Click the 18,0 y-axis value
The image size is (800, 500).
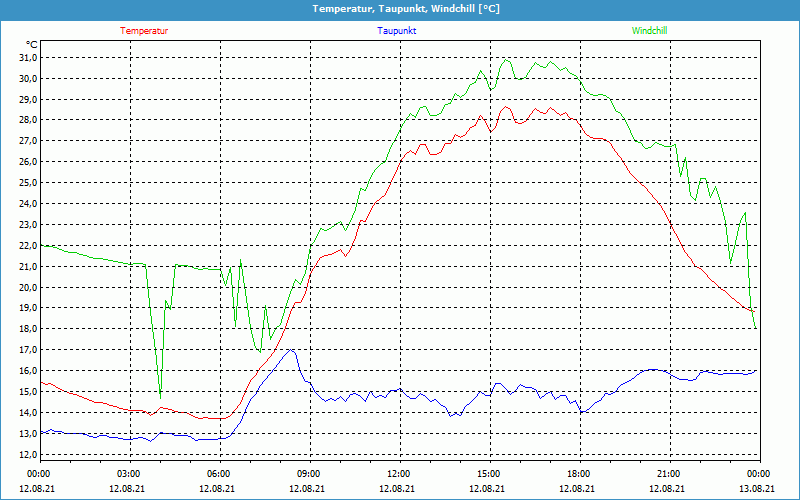click(29, 329)
